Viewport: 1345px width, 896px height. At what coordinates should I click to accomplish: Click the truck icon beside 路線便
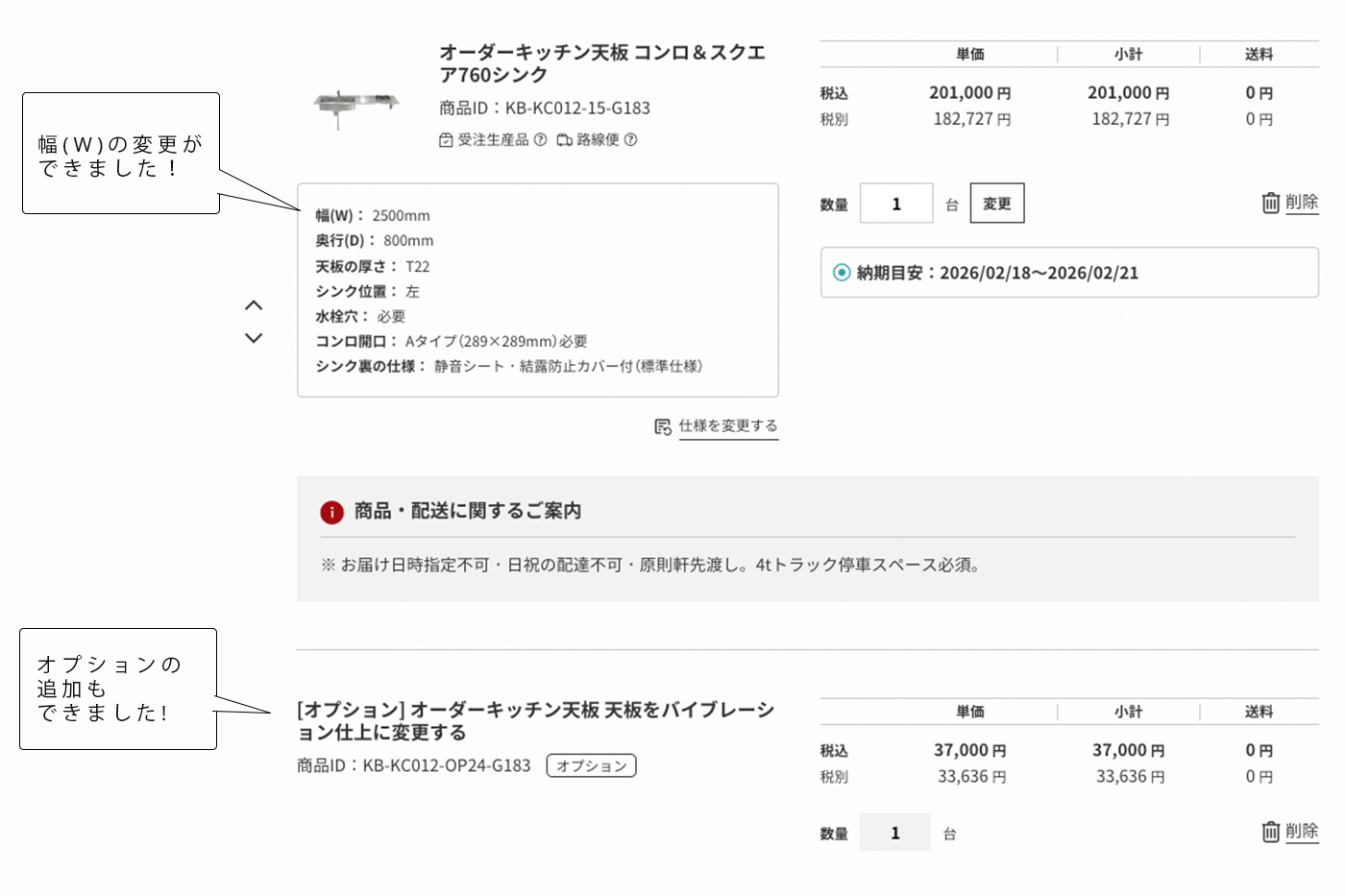566,140
